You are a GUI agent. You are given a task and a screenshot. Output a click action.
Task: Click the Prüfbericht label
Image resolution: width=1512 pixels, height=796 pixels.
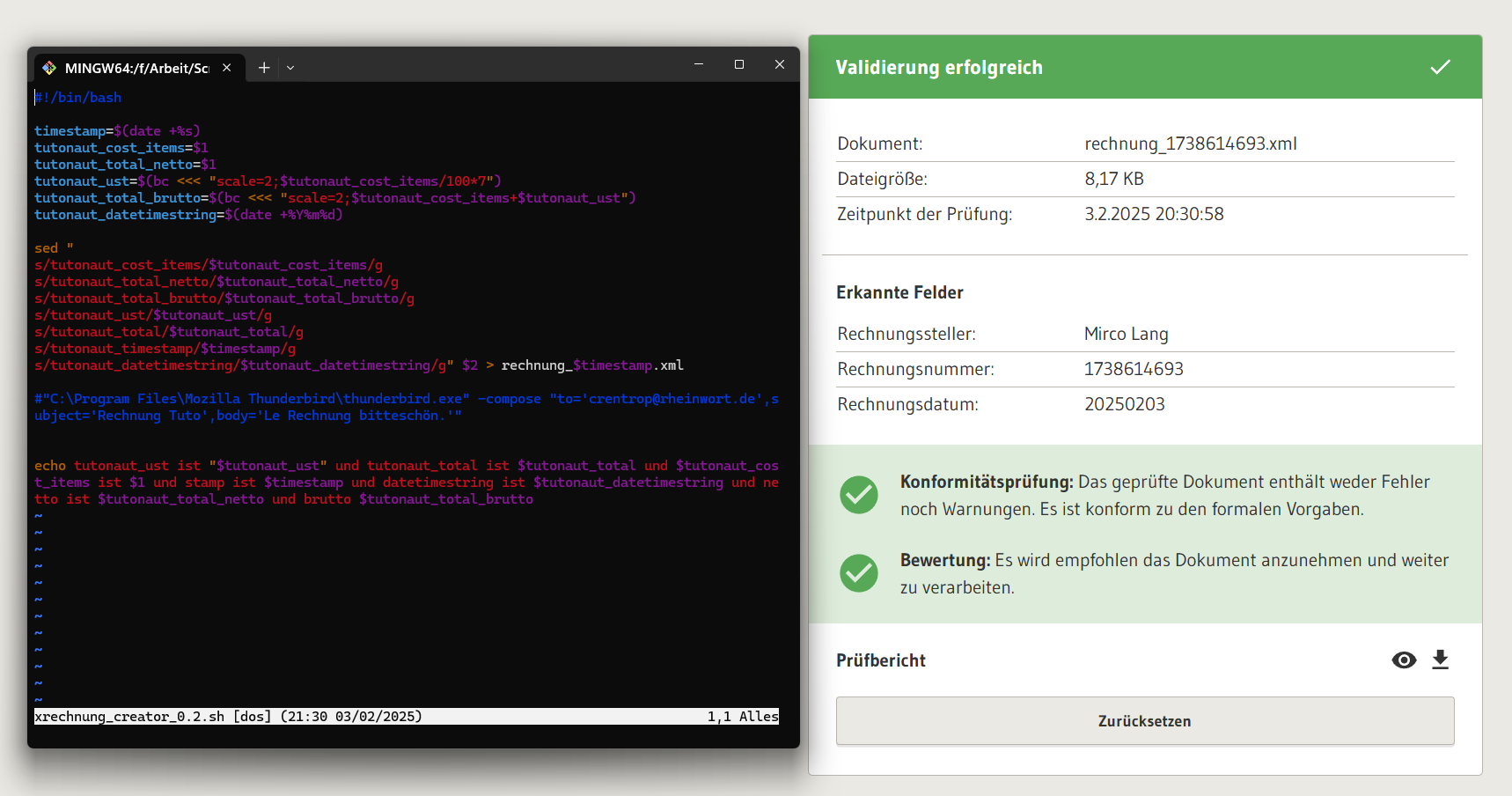coord(881,660)
